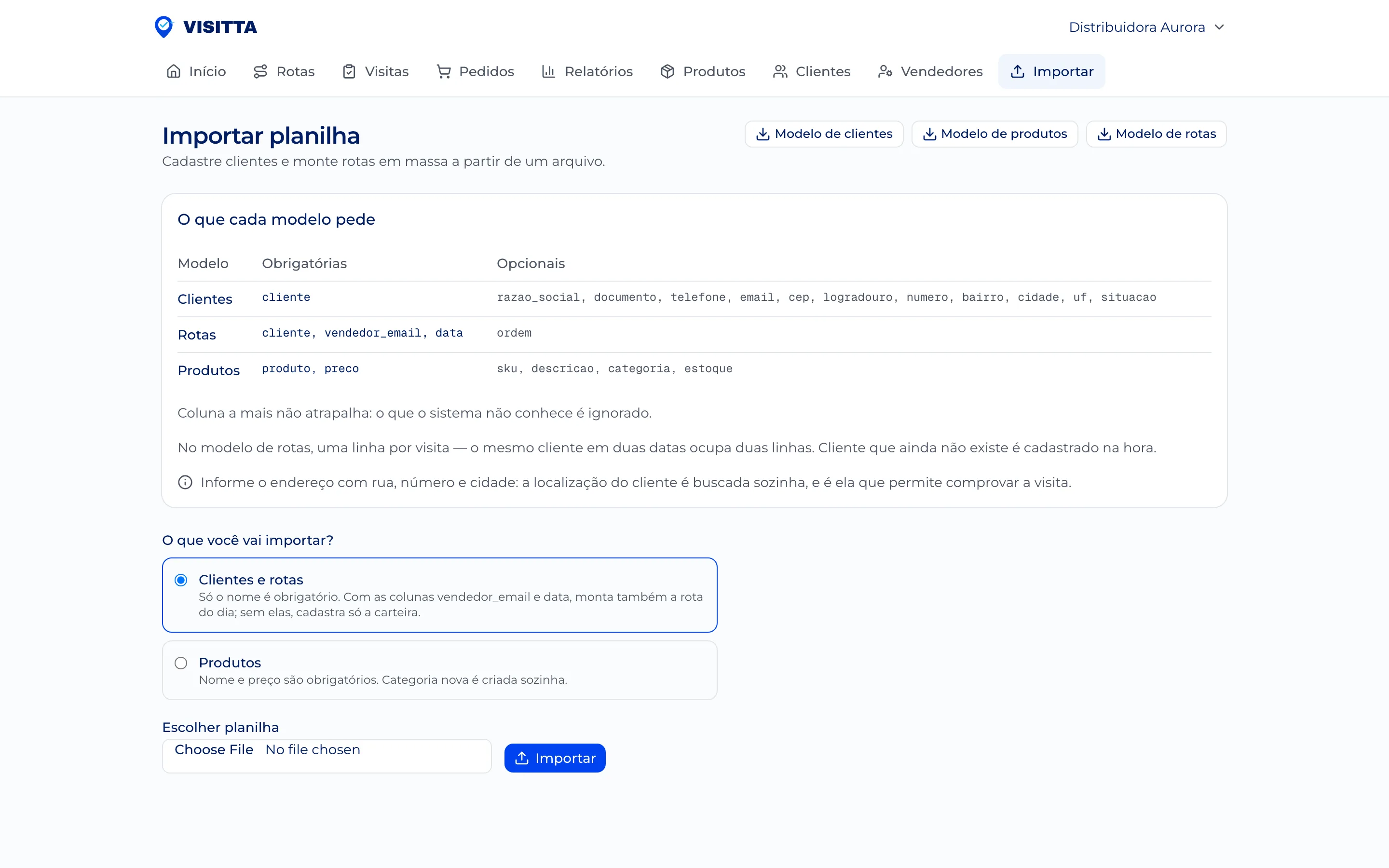
Task: Click the 'cliente, vendedor_email, data' cell
Action: 362,333
